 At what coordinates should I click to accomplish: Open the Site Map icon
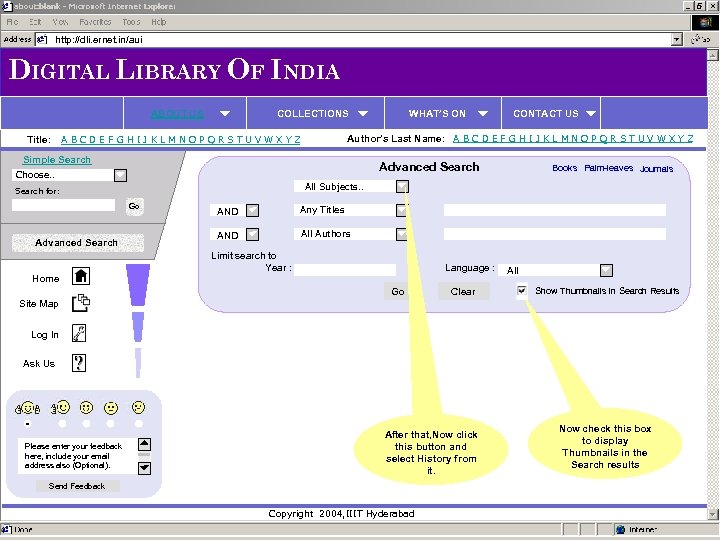(x=81, y=303)
